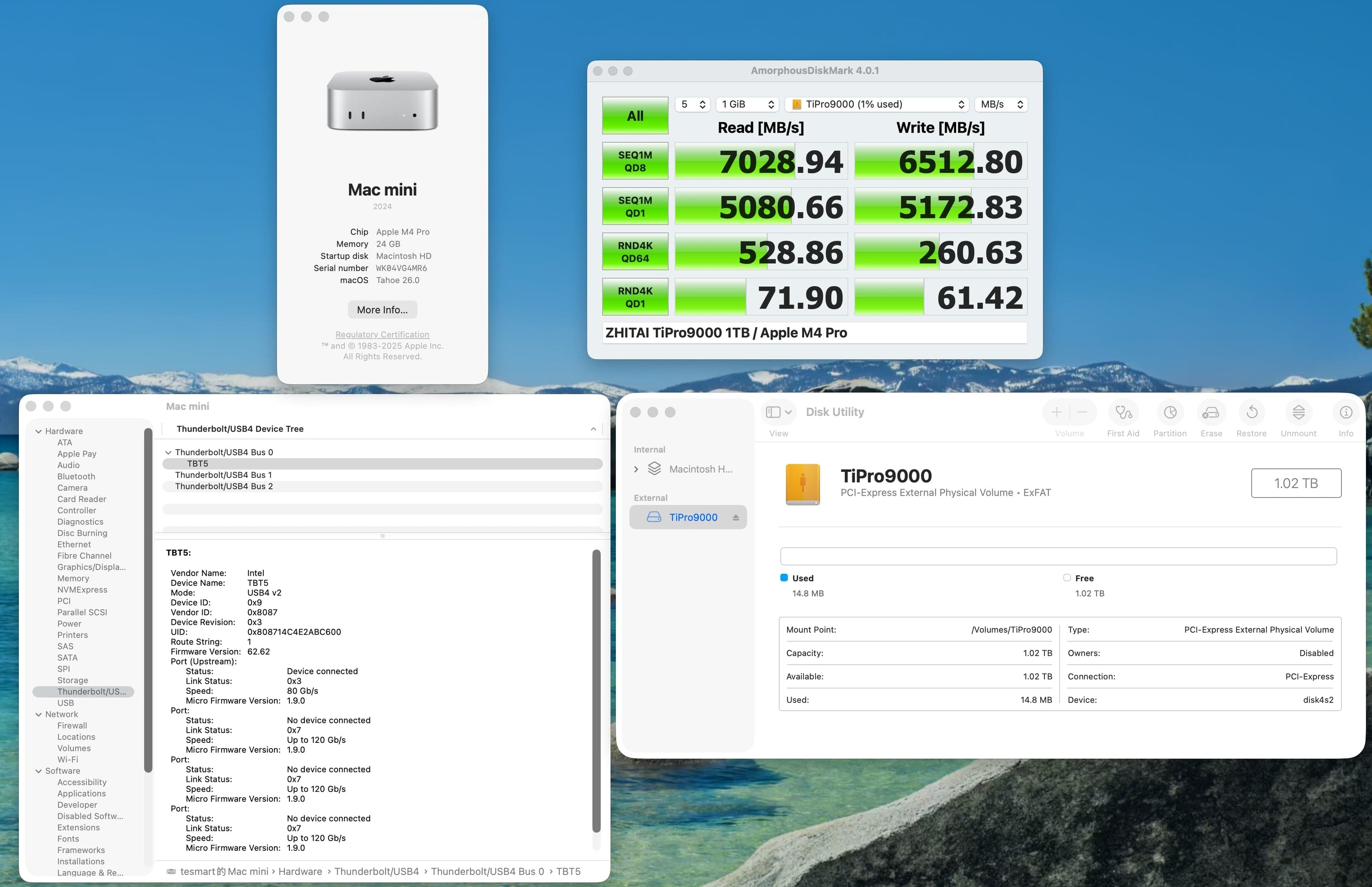Image resolution: width=1372 pixels, height=887 pixels.
Task: Open the Disk Utility View sidebar menu
Action: click(x=779, y=412)
